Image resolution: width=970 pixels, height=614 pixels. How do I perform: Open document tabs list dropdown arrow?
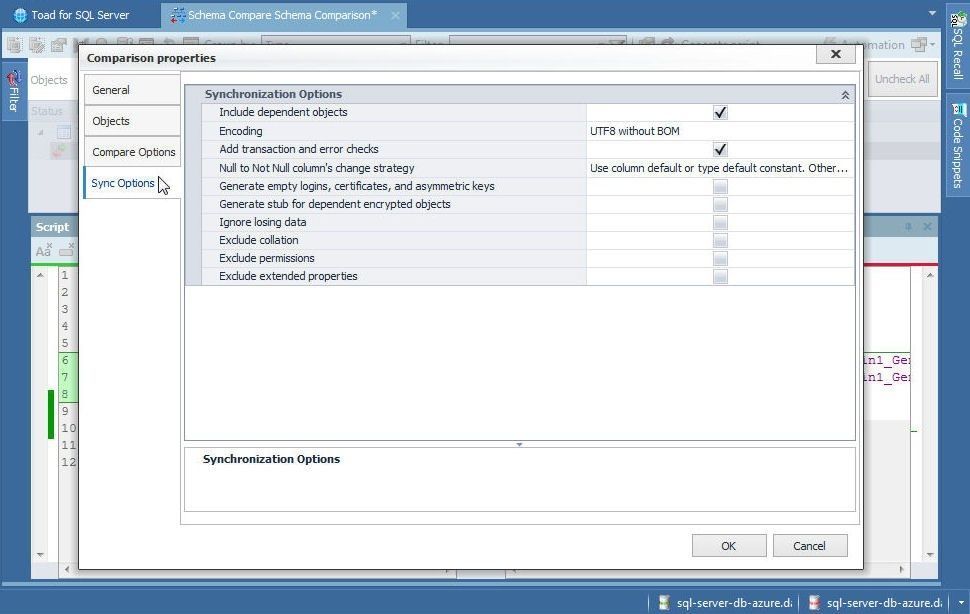pos(932,13)
